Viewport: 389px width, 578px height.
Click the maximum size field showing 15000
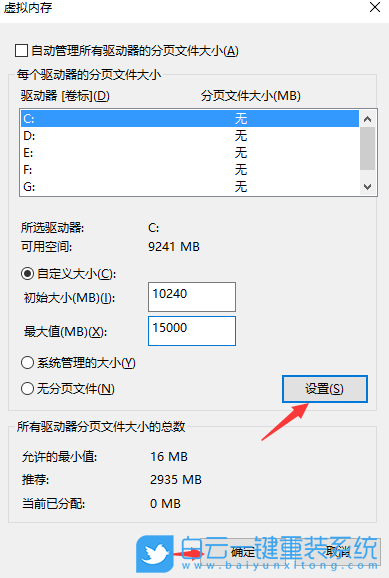click(192, 331)
